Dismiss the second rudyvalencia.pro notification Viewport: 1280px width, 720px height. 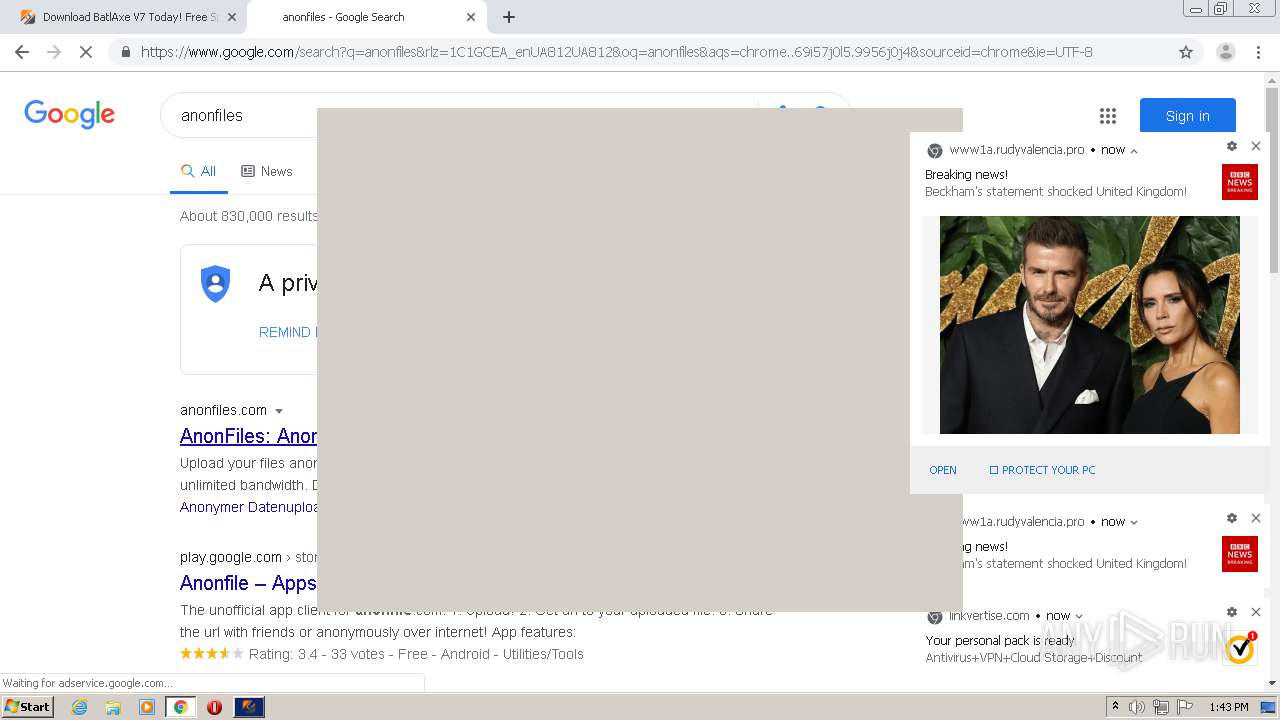click(x=1256, y=518)
